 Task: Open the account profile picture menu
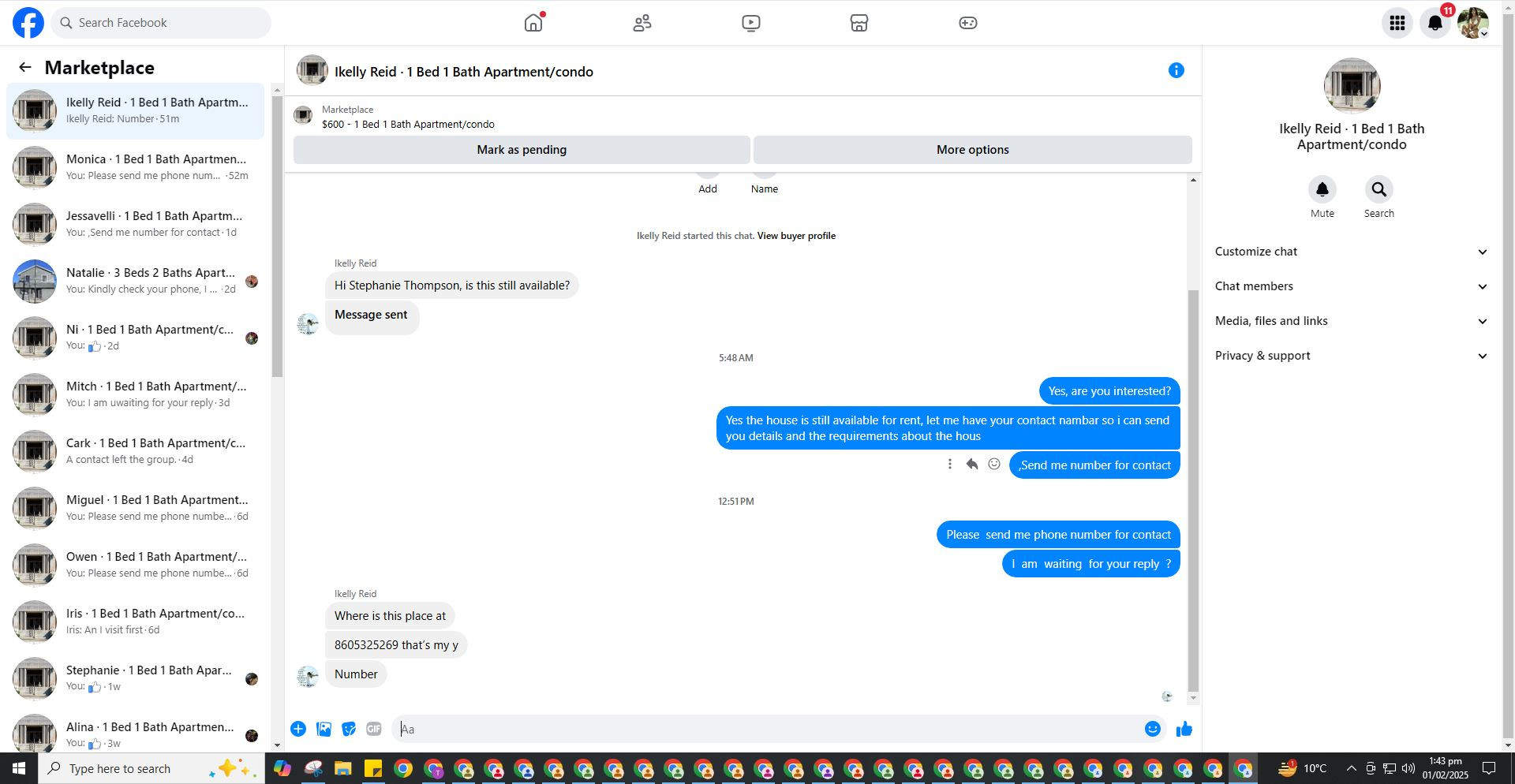click(x=1473, y=23)
